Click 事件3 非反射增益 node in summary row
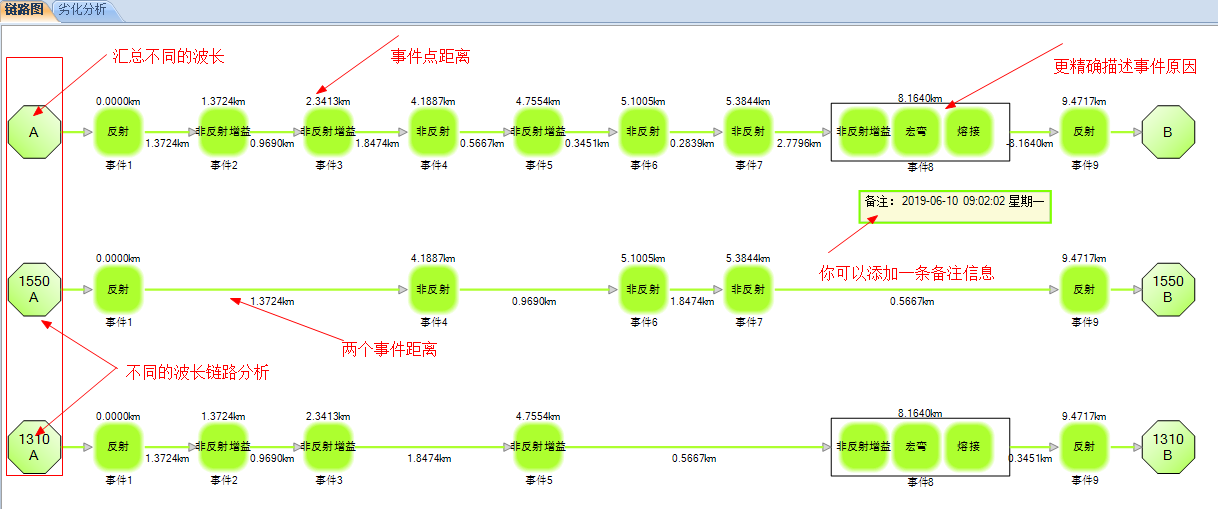The image size is (1218, 509). click(328, 132)
